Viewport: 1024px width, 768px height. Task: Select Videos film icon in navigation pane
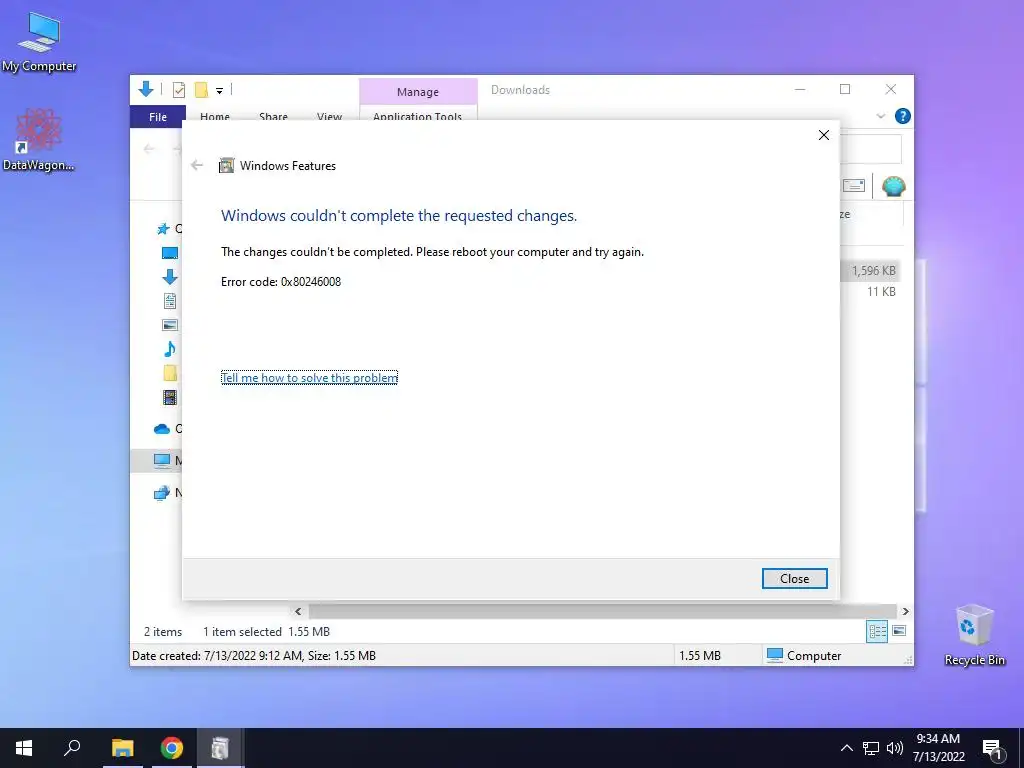pyautogui.click(x=170, y=397)
